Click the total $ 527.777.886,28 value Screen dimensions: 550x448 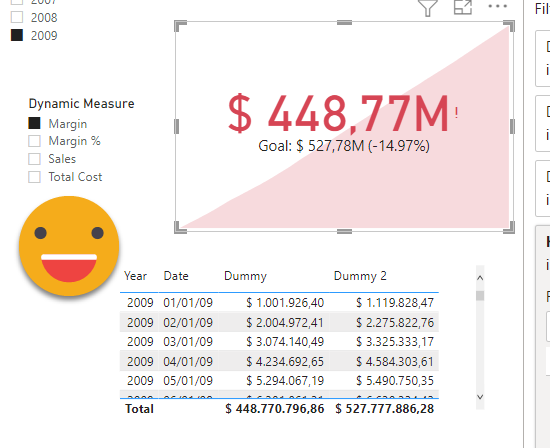pos(384,409)
